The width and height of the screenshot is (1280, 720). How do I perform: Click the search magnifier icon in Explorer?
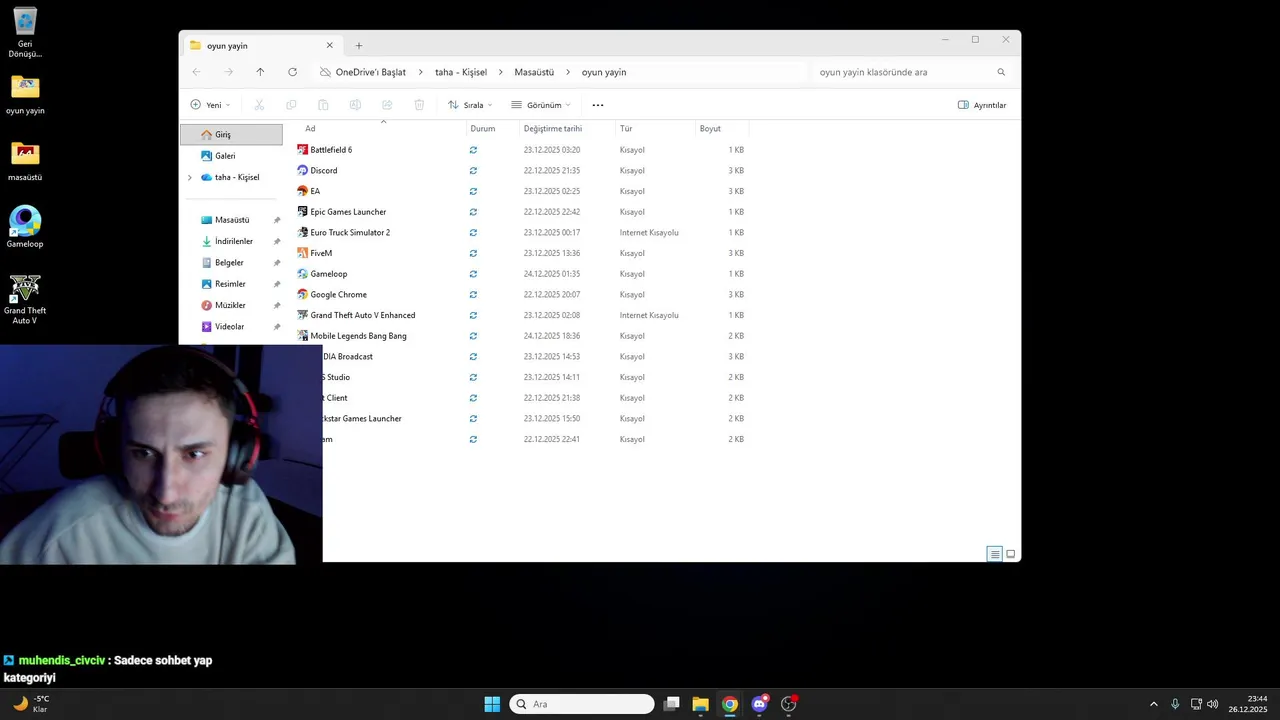[1001, 72]
